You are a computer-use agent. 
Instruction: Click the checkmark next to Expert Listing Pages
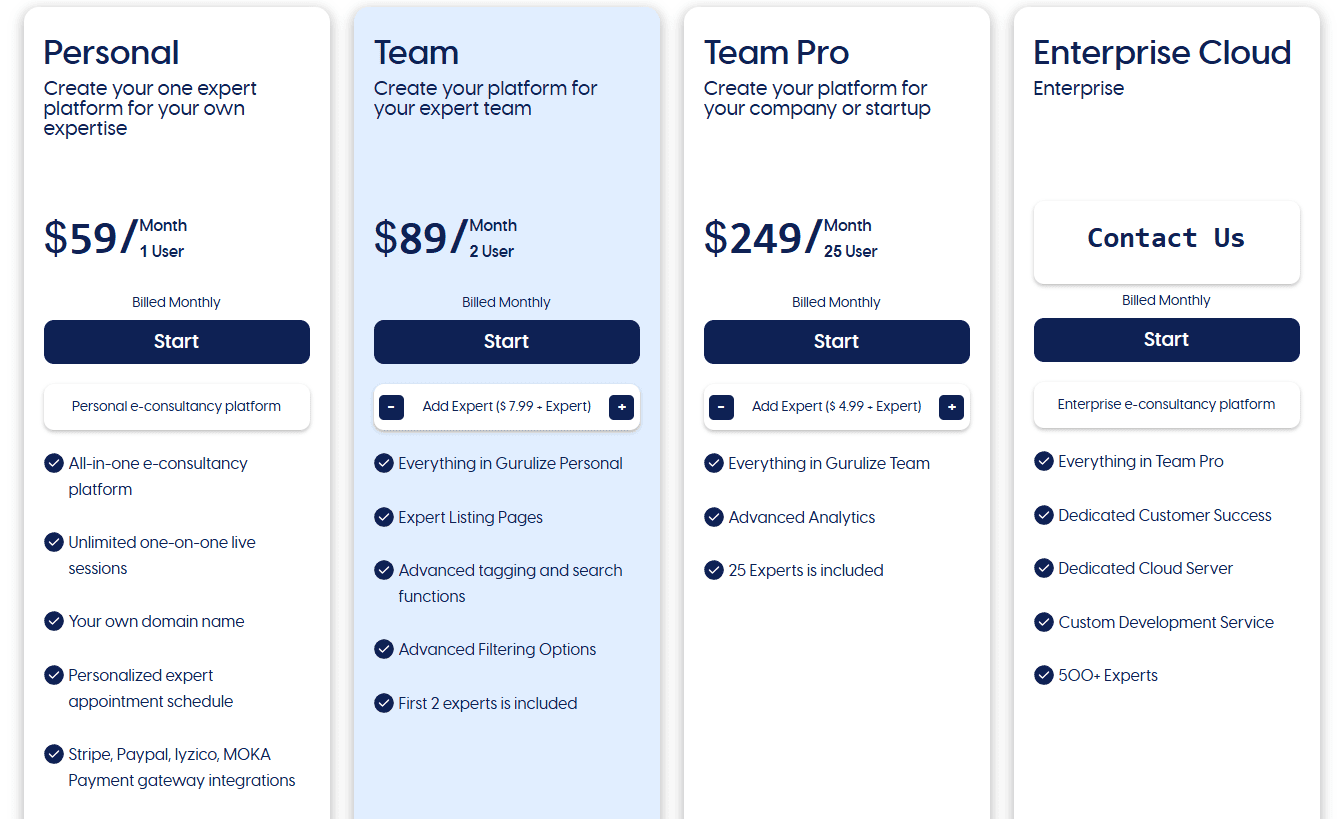click(384, 517)
